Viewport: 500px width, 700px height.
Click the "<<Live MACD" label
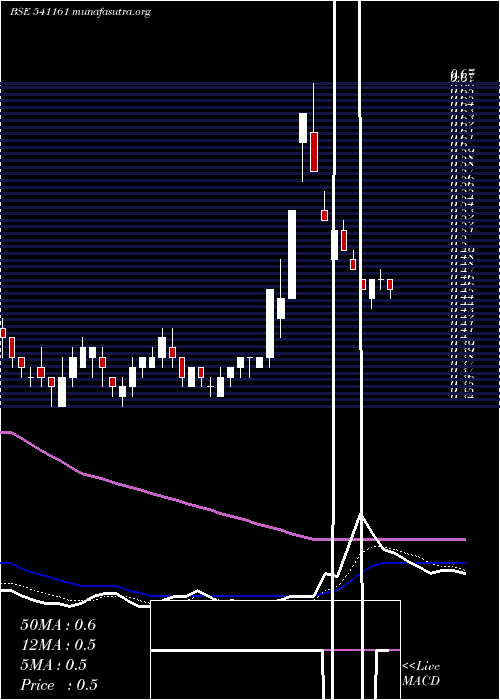(x=421, y=673)
